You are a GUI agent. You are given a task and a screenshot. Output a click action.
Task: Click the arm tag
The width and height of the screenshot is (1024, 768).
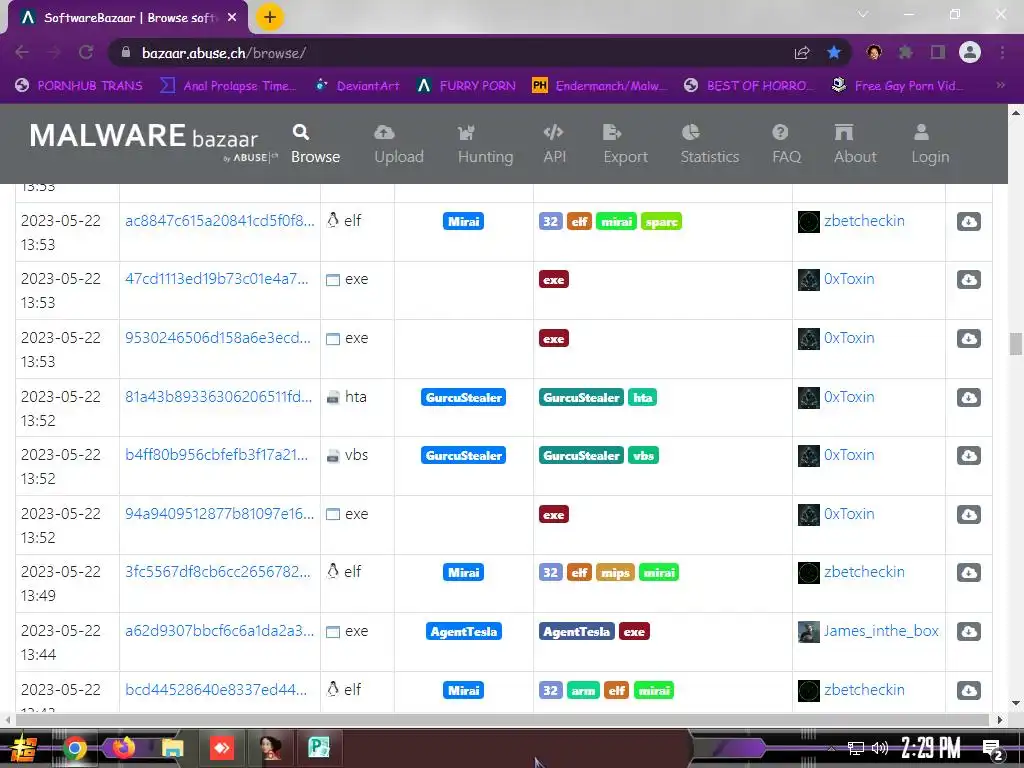tap(583, 690)
